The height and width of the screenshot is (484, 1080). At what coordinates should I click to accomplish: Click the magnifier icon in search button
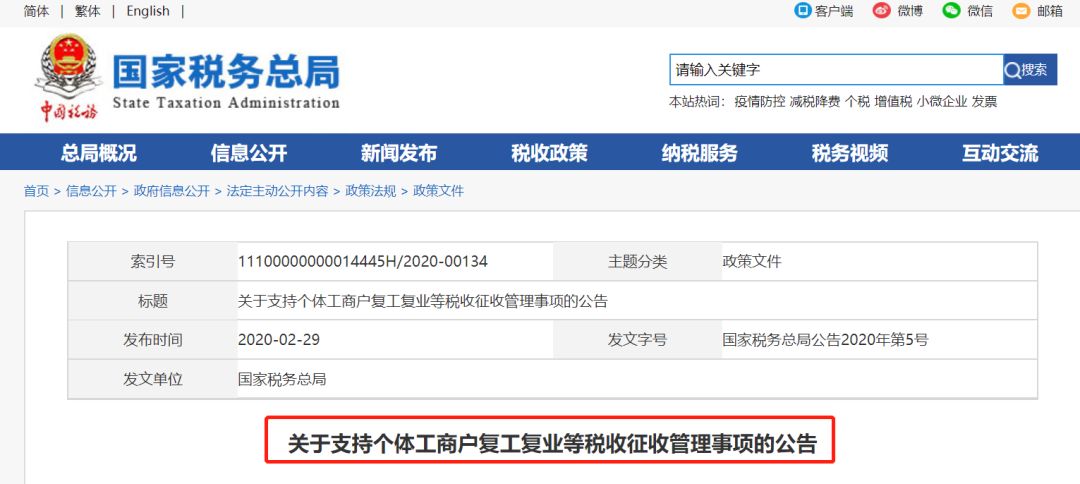click(1012, 70)
